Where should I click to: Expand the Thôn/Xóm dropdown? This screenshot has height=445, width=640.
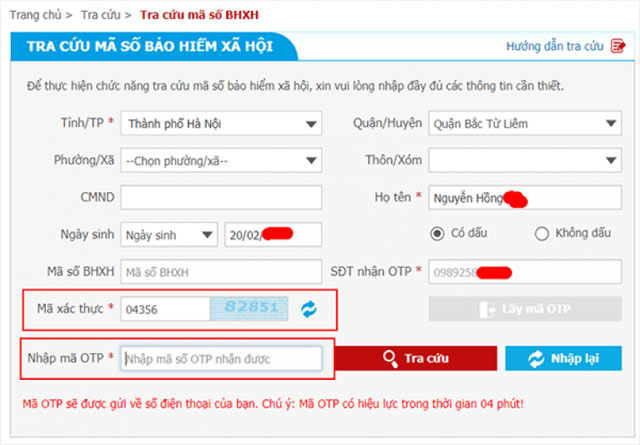pyautogui.click(x=525, y=160)
